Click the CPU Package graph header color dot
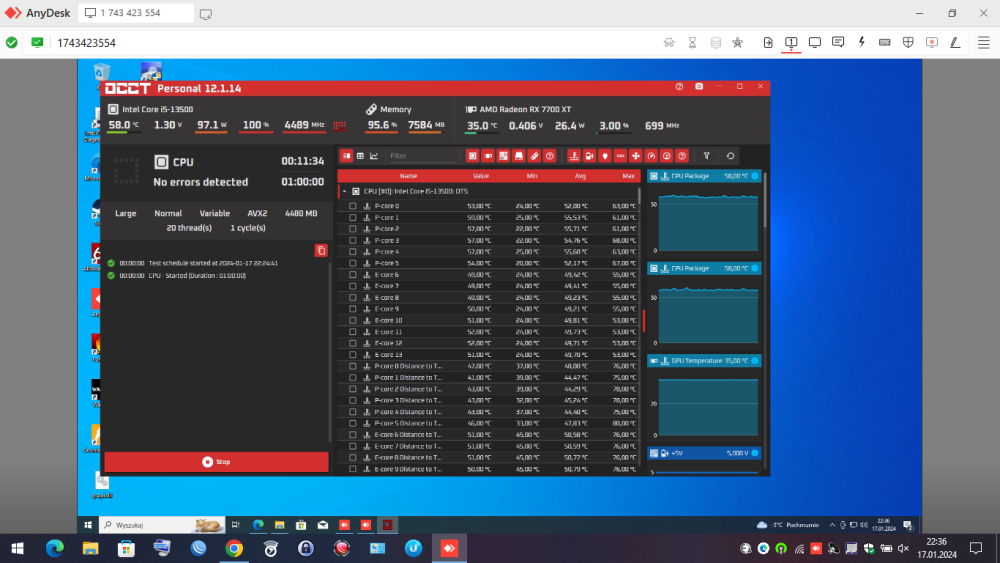This screenshot has height=563, width=1000. (755, 176)
